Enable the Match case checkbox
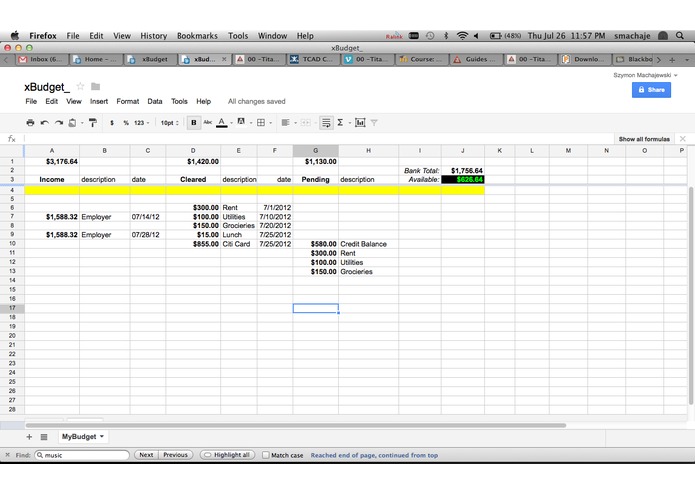 [266, 455]
